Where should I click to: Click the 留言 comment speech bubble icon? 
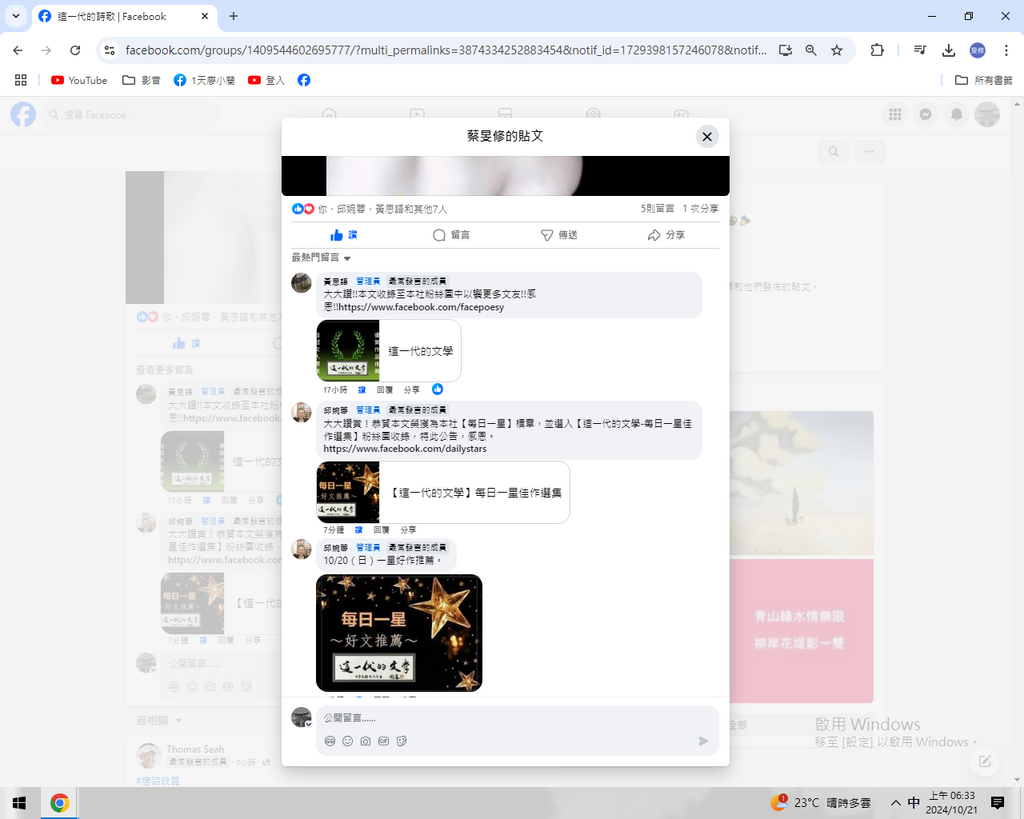(439, 235)
